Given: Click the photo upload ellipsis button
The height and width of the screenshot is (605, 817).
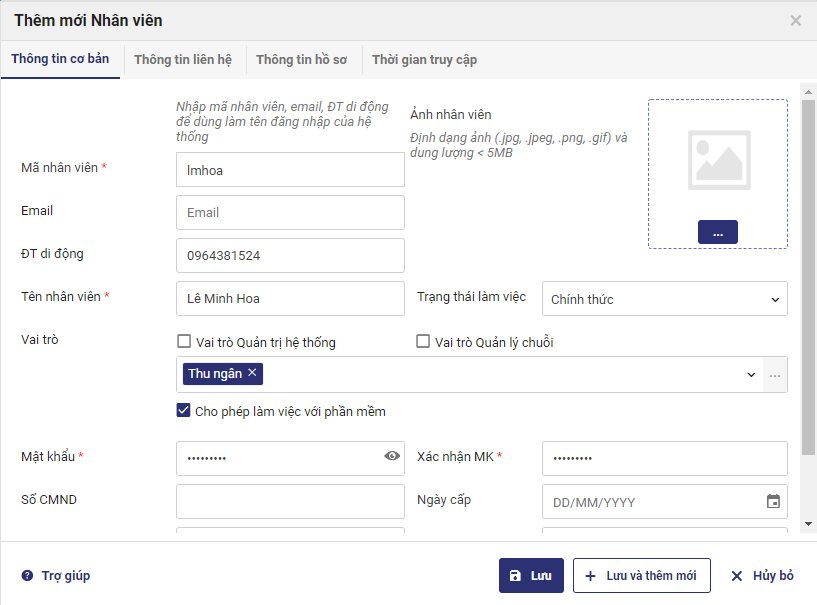Looking at the screenshot, I should (x=718, y=232).
